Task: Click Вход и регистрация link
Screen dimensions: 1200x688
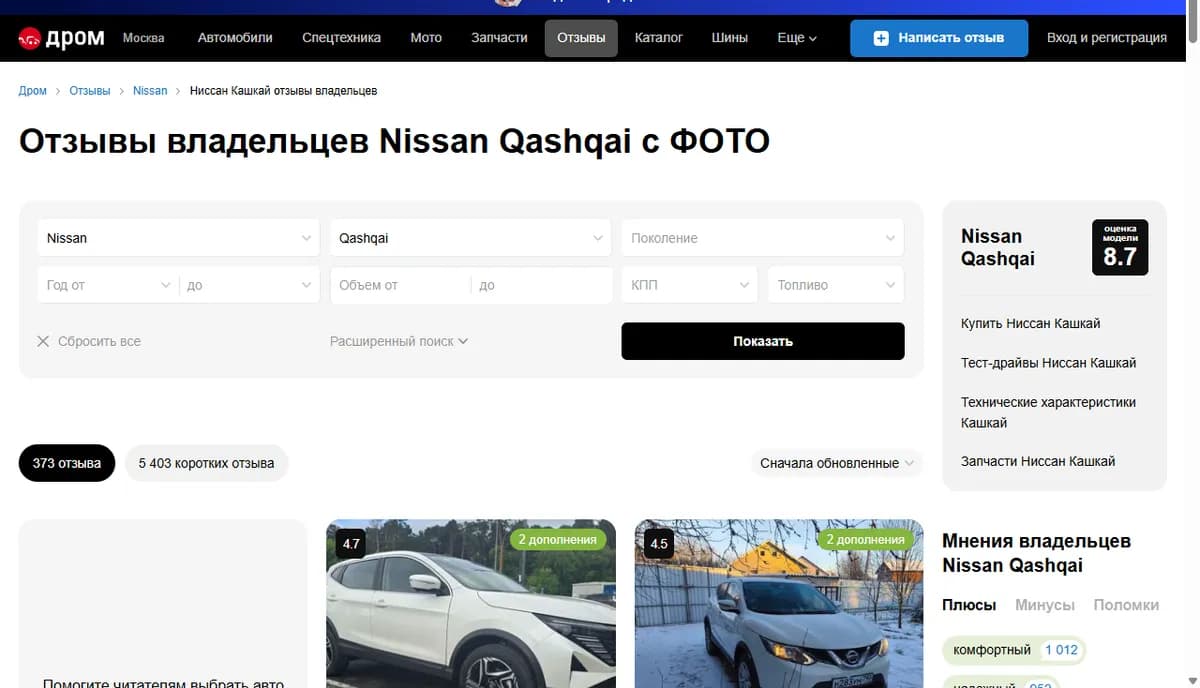Action: point(1107,38)
